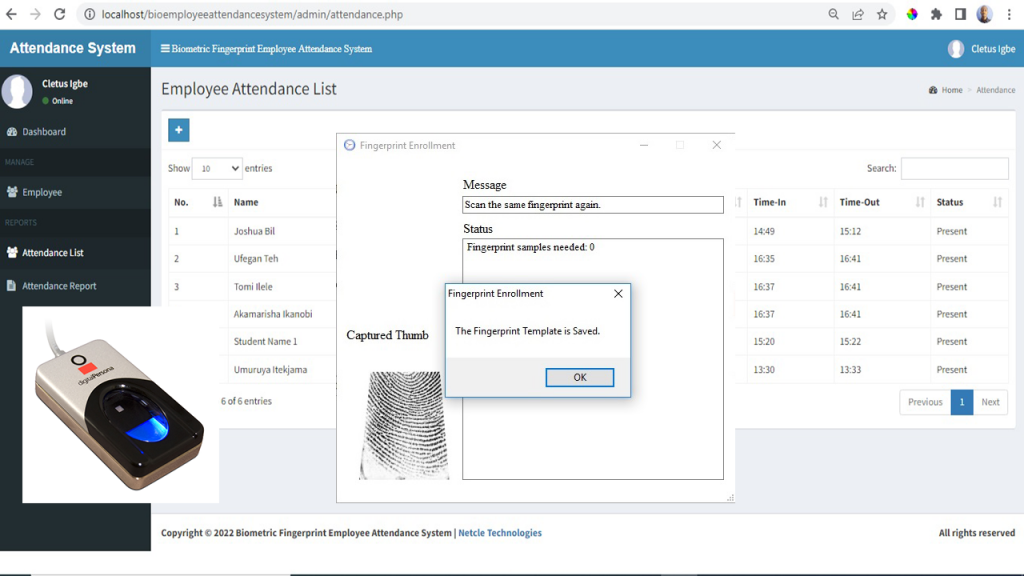Screen dimensions: 1024x576
Task: Click the Employee icon under MANAGE
Action: pos(15,192)
